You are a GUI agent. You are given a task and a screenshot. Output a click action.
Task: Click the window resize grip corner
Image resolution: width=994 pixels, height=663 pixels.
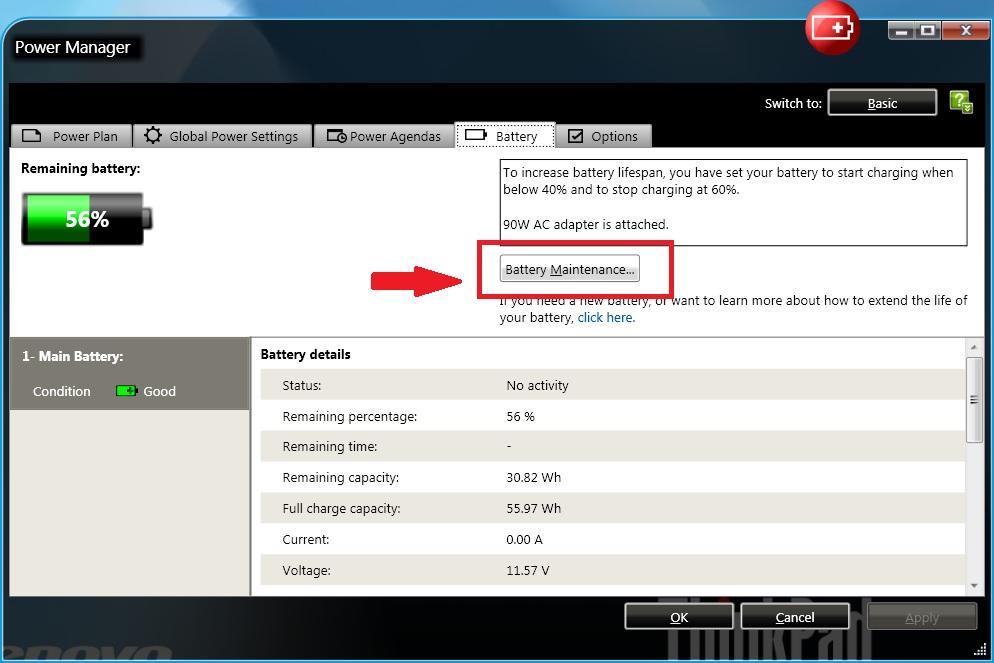click(x=981, y=650)
